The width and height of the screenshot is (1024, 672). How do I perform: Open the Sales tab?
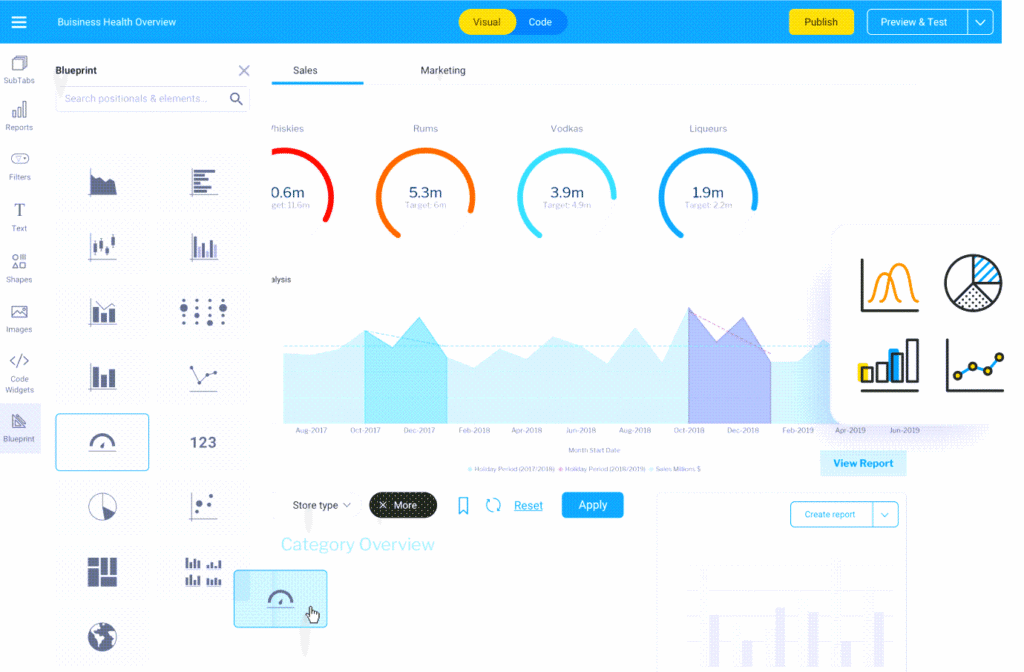coord(305,71)
